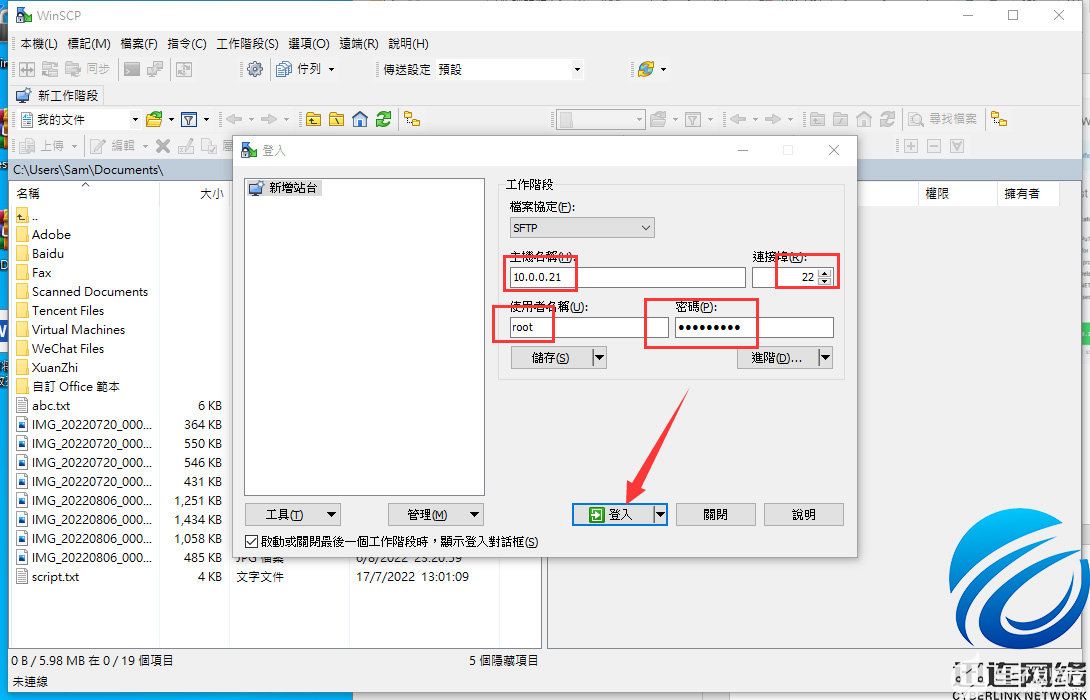
Task: Go to parent directory in local panel
Action: (x=314, y=120)
